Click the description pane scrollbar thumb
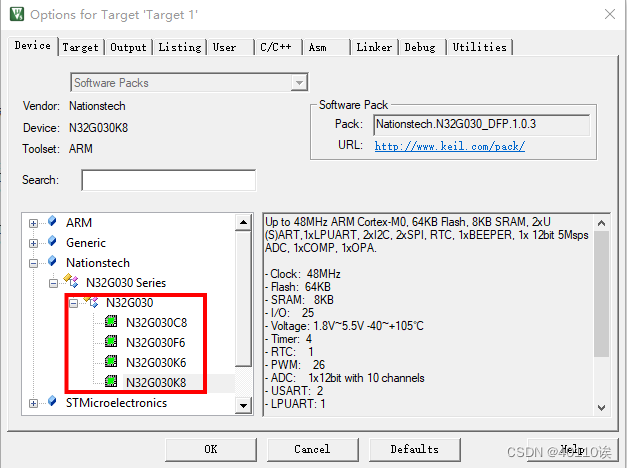The height and width of the screenshot is (468, 627). tap(601, 294)
